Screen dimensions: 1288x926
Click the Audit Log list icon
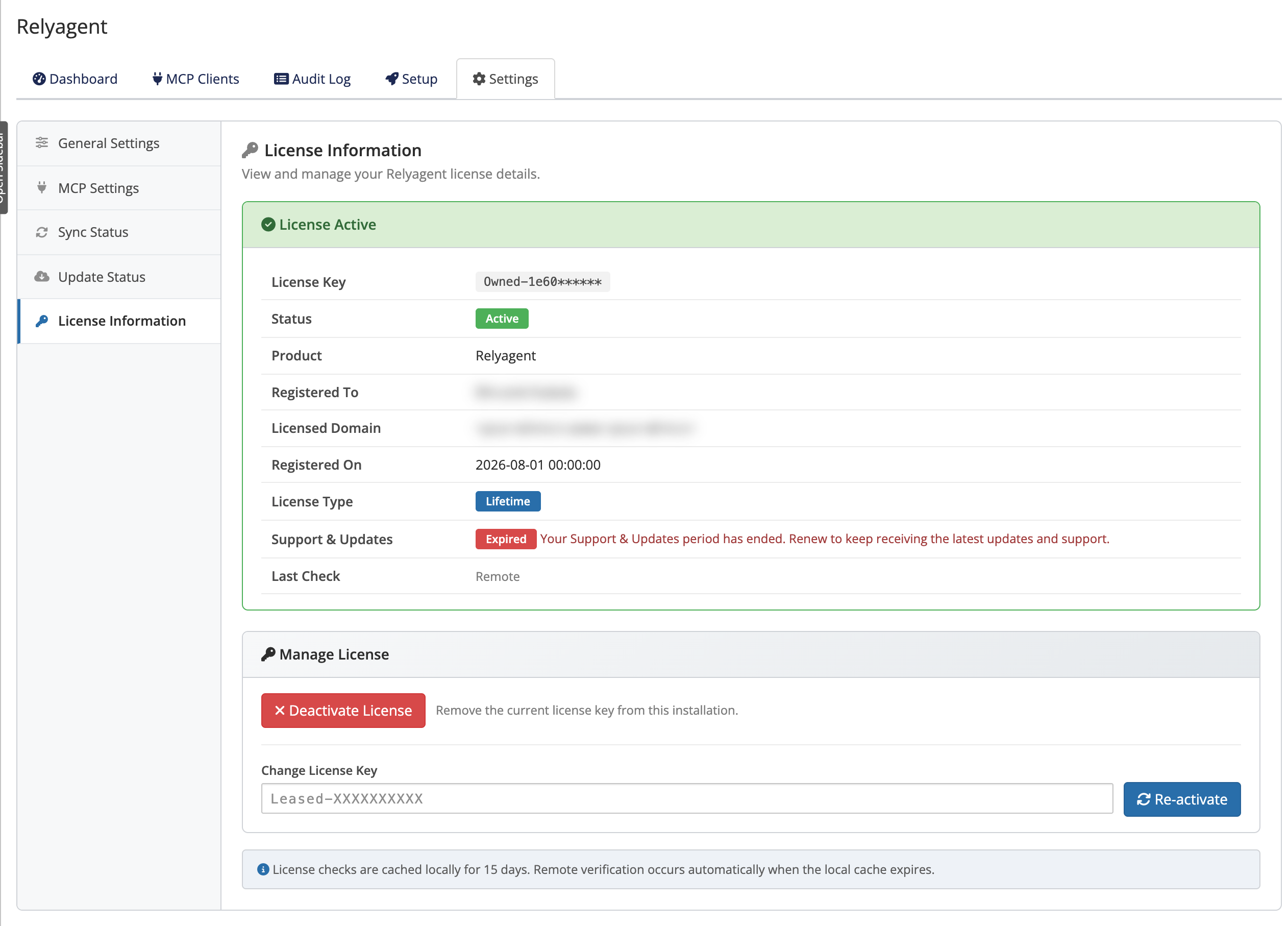pos(281,79)
